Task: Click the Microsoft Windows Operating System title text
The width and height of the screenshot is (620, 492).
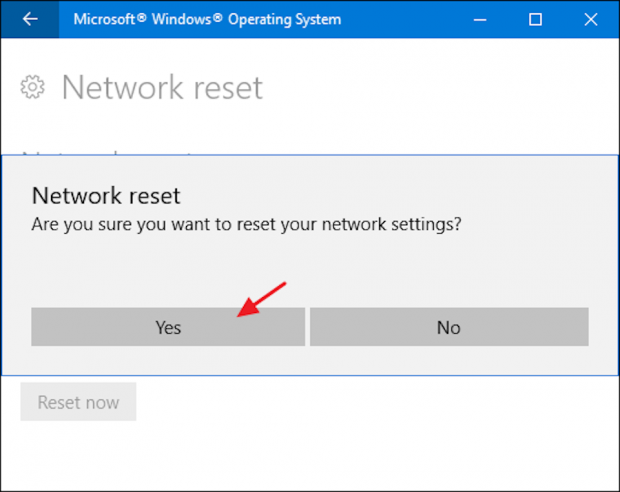Action: click(x=206, y=20)
